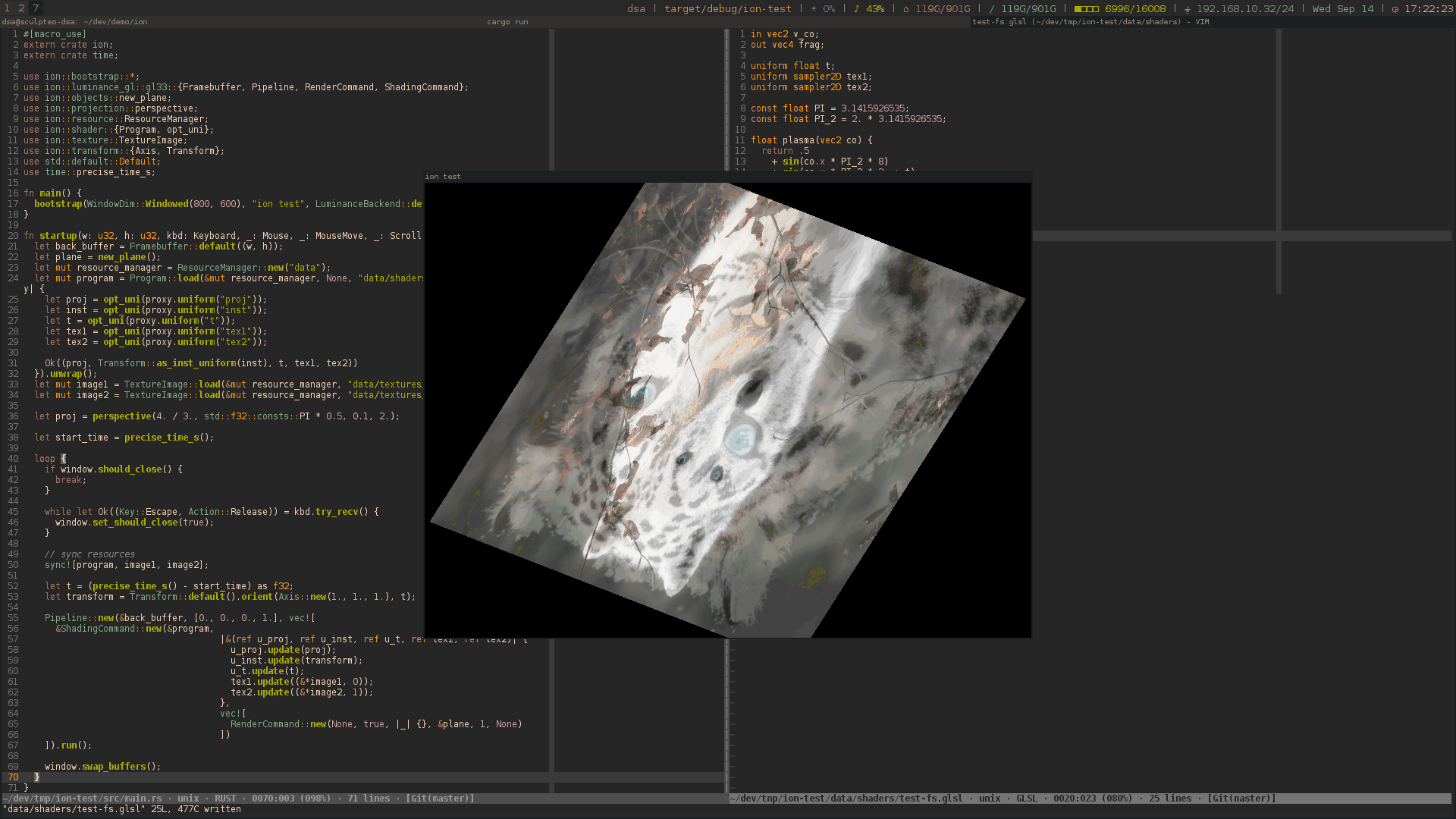Viewport: 1456px width, 819px height.
Task: Switch to workspace 7
Action: click(36, 8)
